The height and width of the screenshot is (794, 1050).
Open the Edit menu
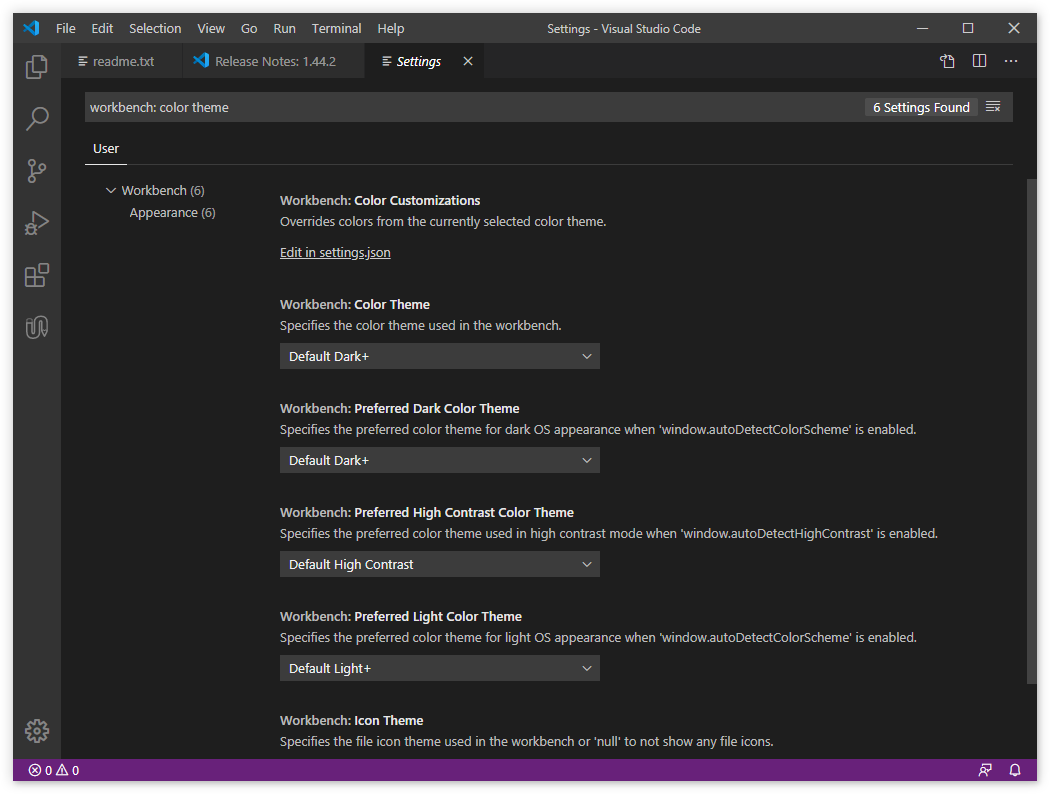102,28
